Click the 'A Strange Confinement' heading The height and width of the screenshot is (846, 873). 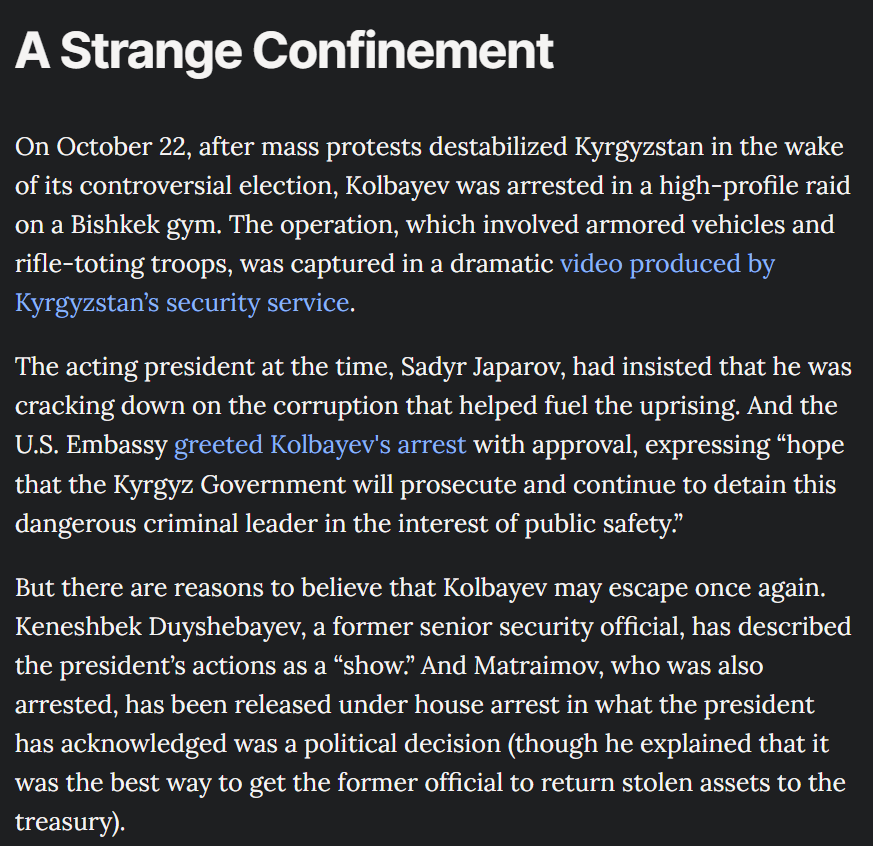coord(284,51)
